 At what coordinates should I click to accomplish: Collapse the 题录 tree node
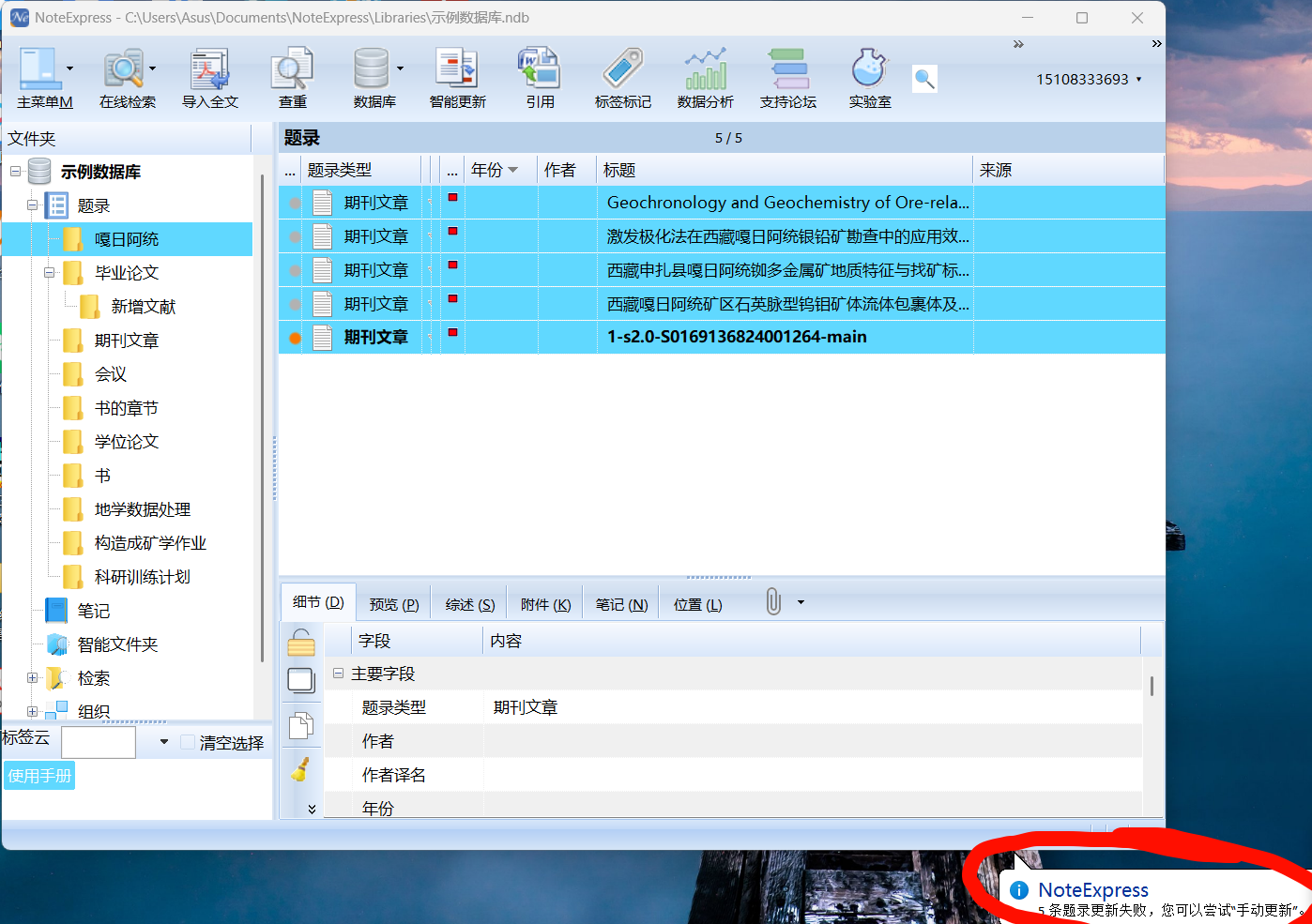pyautogui.click(x=32, y=205)
